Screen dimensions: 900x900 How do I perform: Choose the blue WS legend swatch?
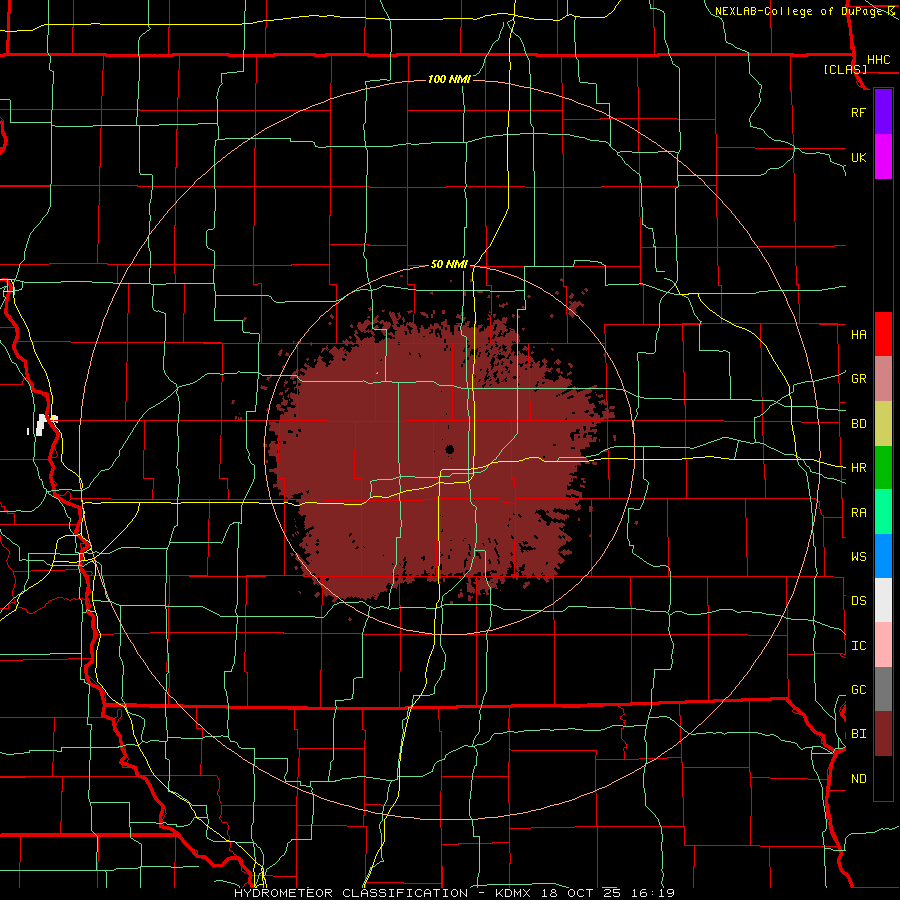point(883,556)
